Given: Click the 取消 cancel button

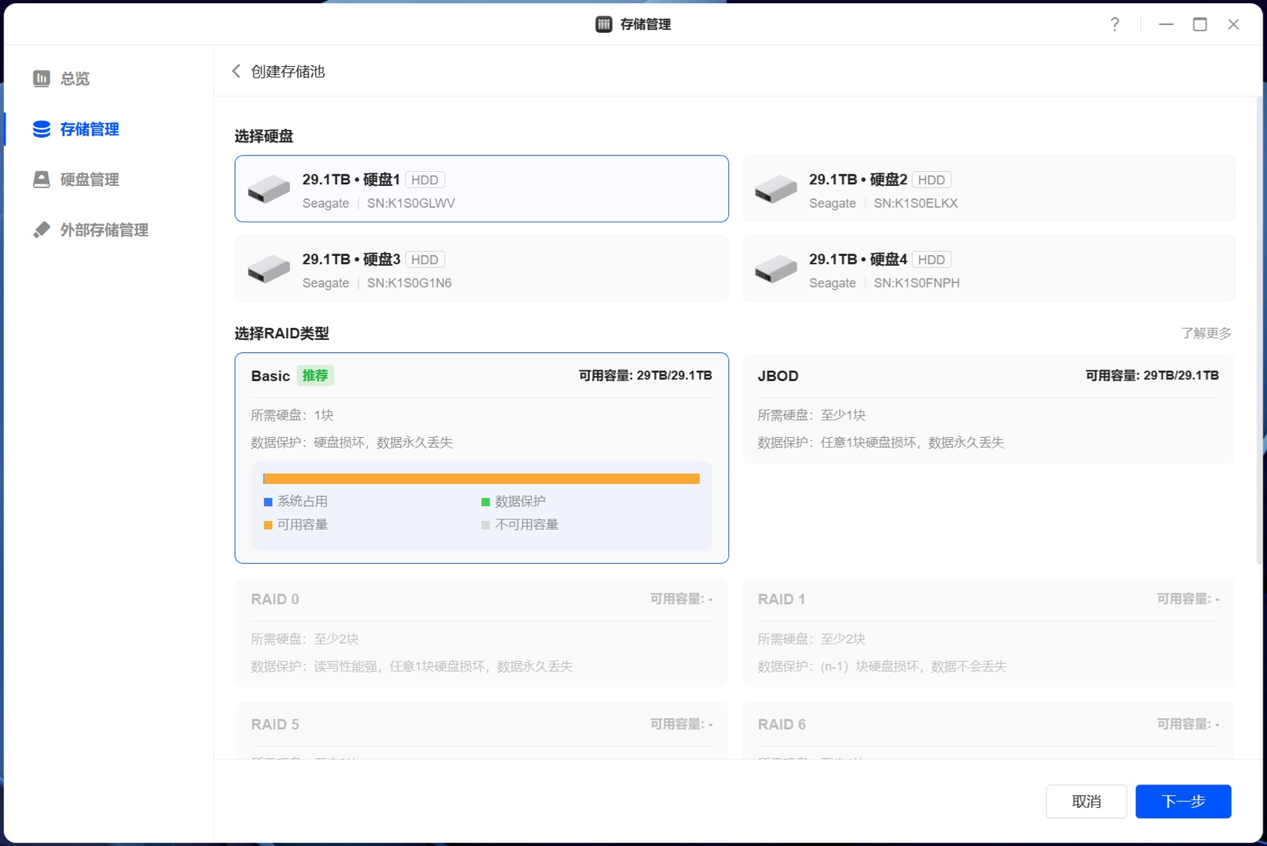Looking at the screenshot, I should (x=1086, y=801).
